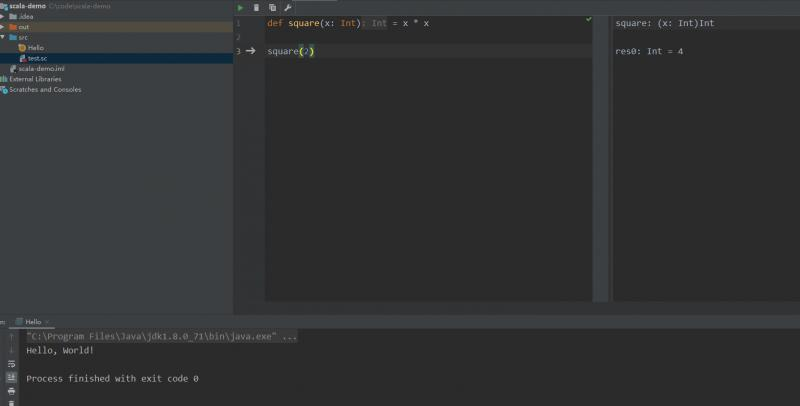The image size is (800, 406).
Task: Toggle scroll to end in Run console
Action: tap(11, 377)
